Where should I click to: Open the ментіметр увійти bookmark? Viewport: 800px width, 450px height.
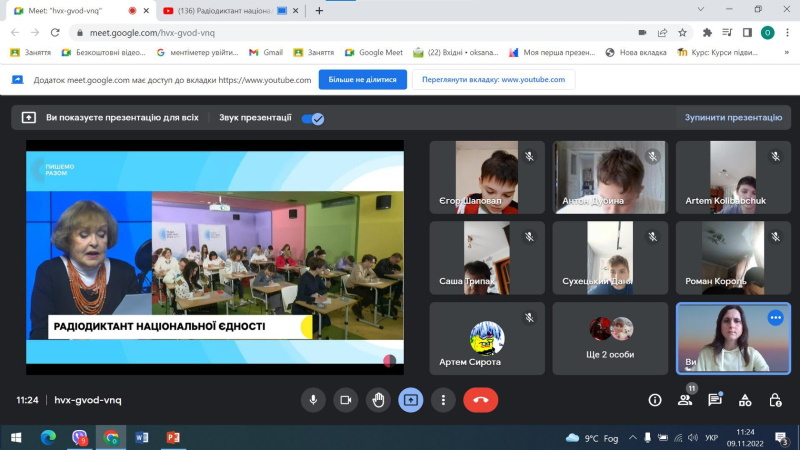[197, 53]
